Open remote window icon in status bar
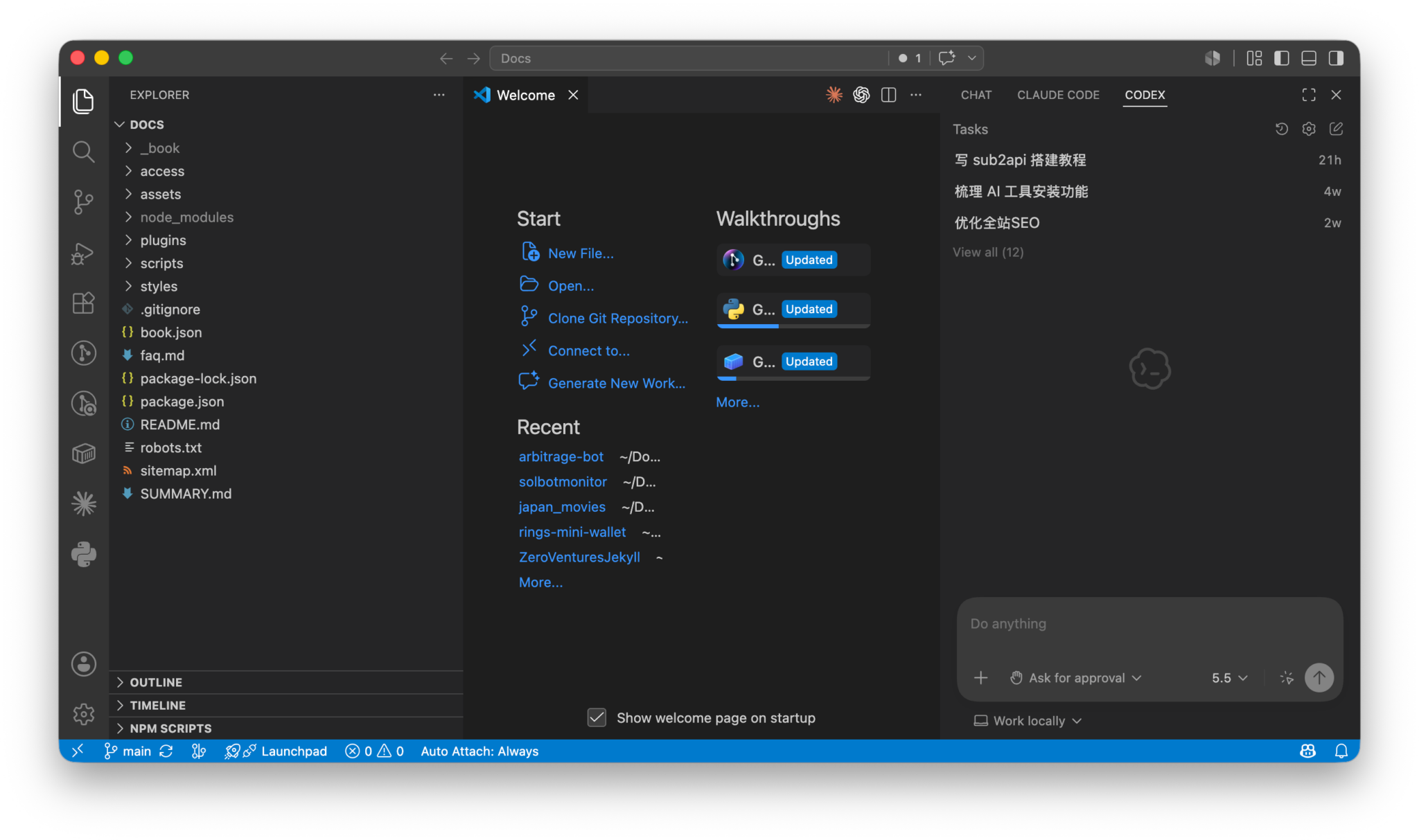Image resolution: width=1419 pixels, height=840 pixels. [78, 751]
